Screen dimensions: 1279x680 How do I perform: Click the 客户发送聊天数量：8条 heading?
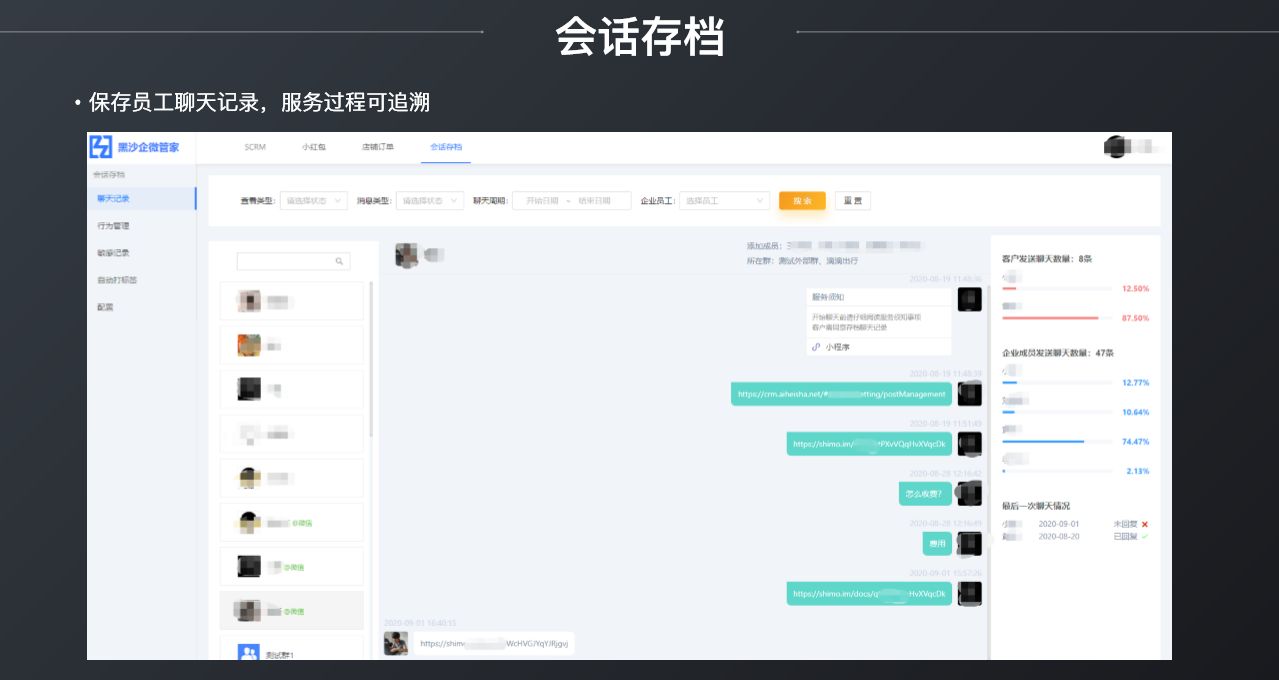click(1047, 259)
